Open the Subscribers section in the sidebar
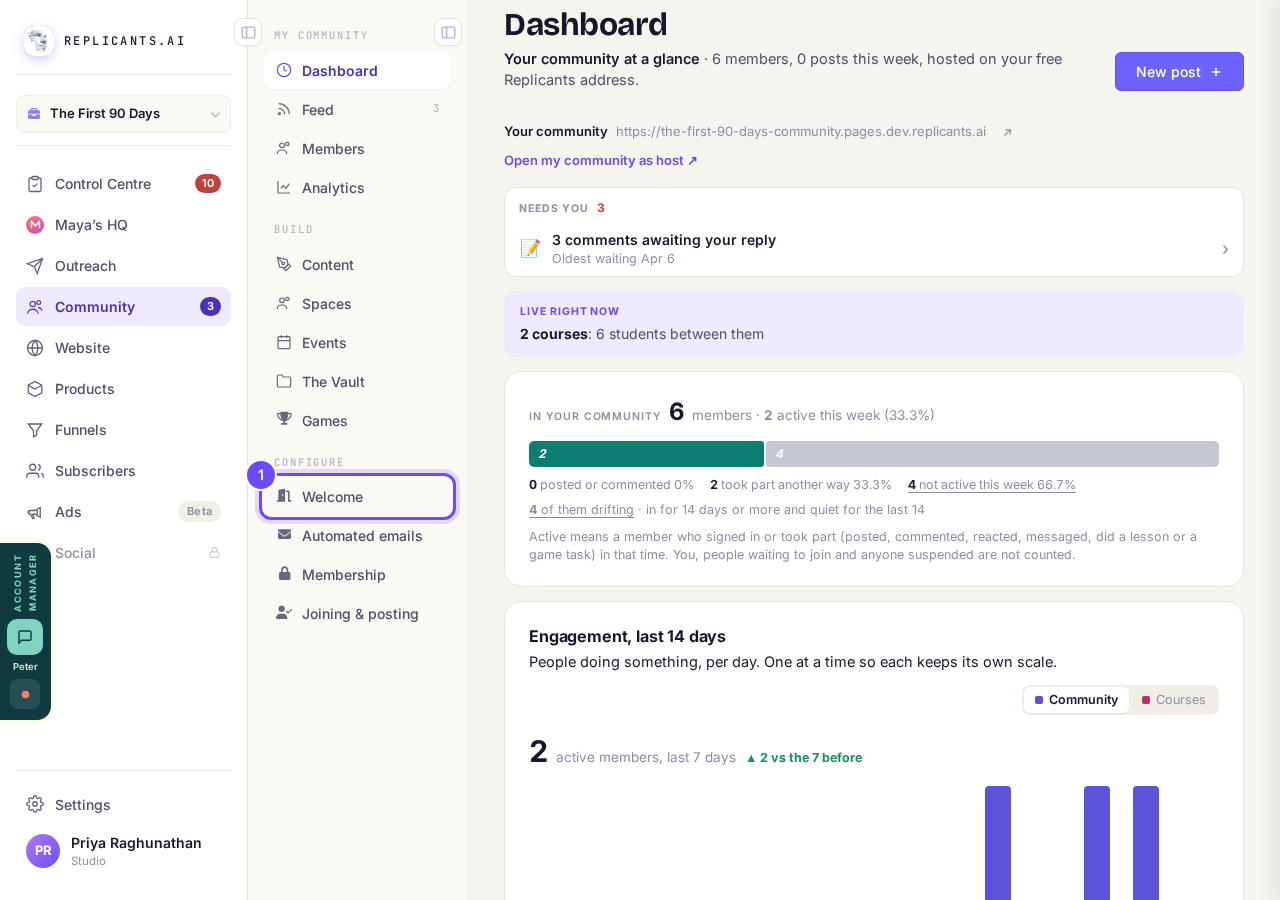Viewport: 1280px width, 900px height. pos(123,471)
